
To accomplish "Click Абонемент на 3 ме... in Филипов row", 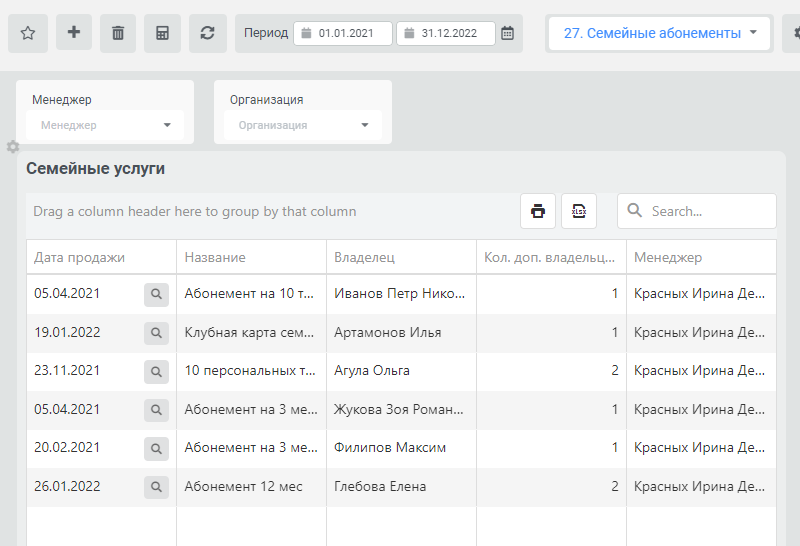I will point(252,448).
